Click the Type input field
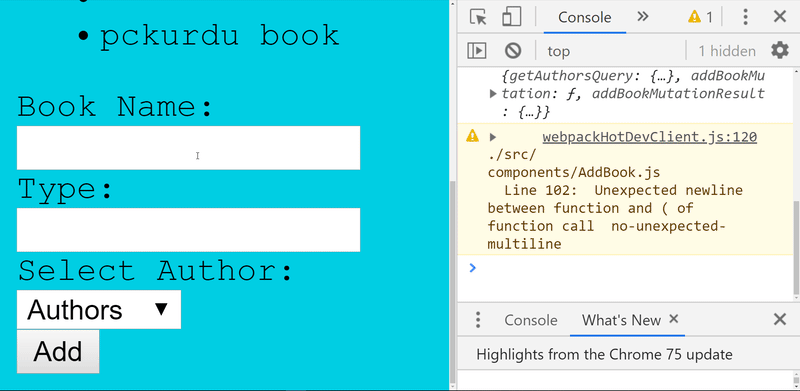This screenshot has width=800, height=391. (x=188, y=230)
